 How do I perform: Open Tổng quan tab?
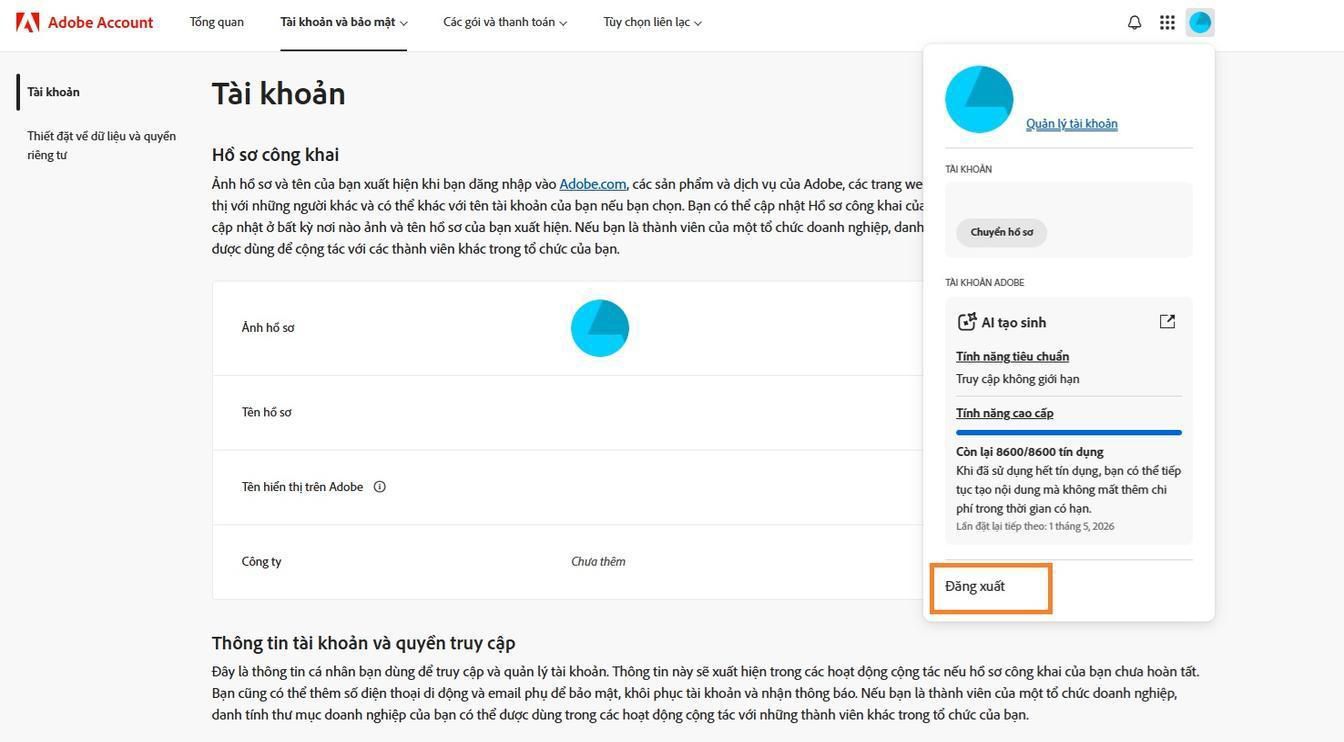click(x=217, y=22)
